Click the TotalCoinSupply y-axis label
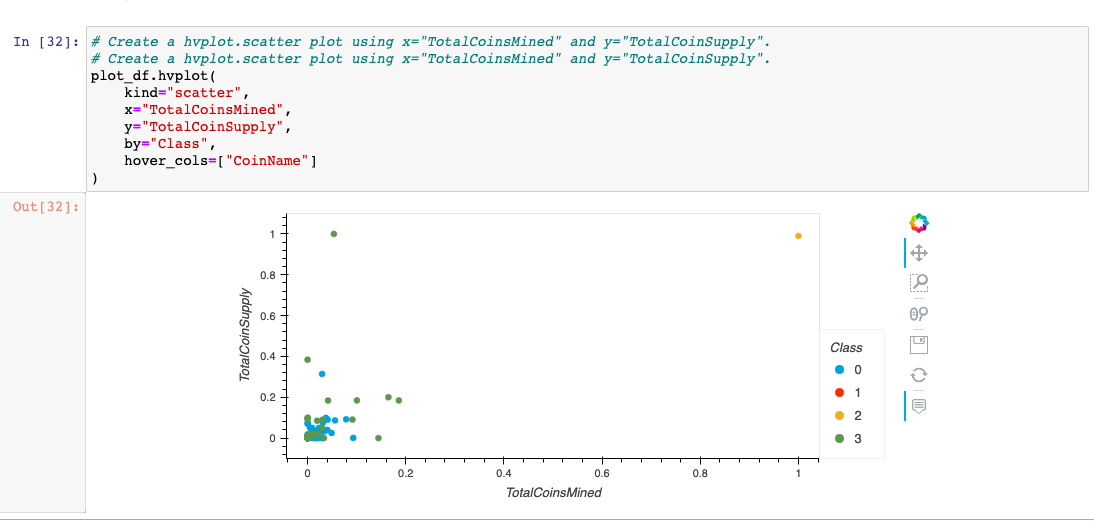The height and width of the screenshot is (522, 1094). (x=245, y=334)
